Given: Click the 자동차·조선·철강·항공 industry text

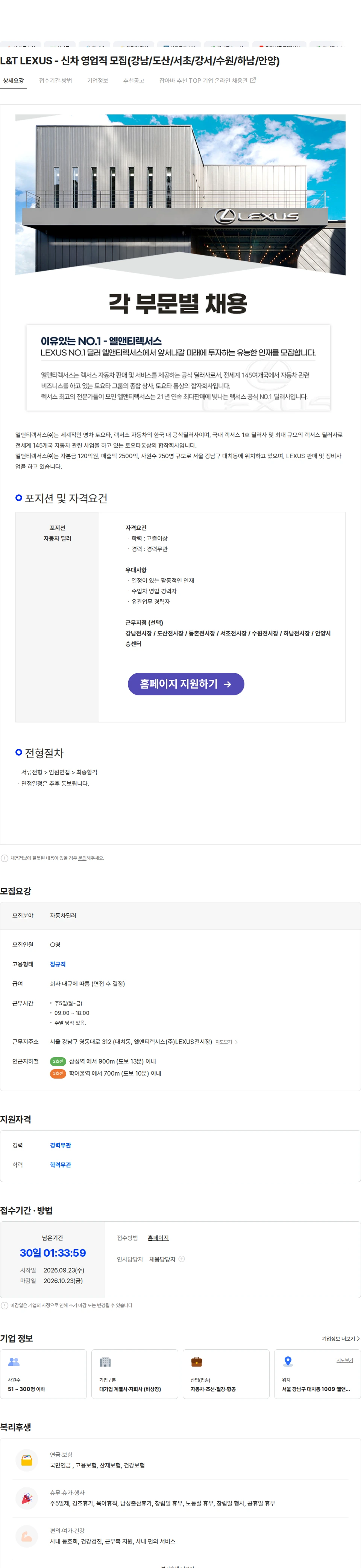Looking at the screenshot, I should (x=213, y=1389).
